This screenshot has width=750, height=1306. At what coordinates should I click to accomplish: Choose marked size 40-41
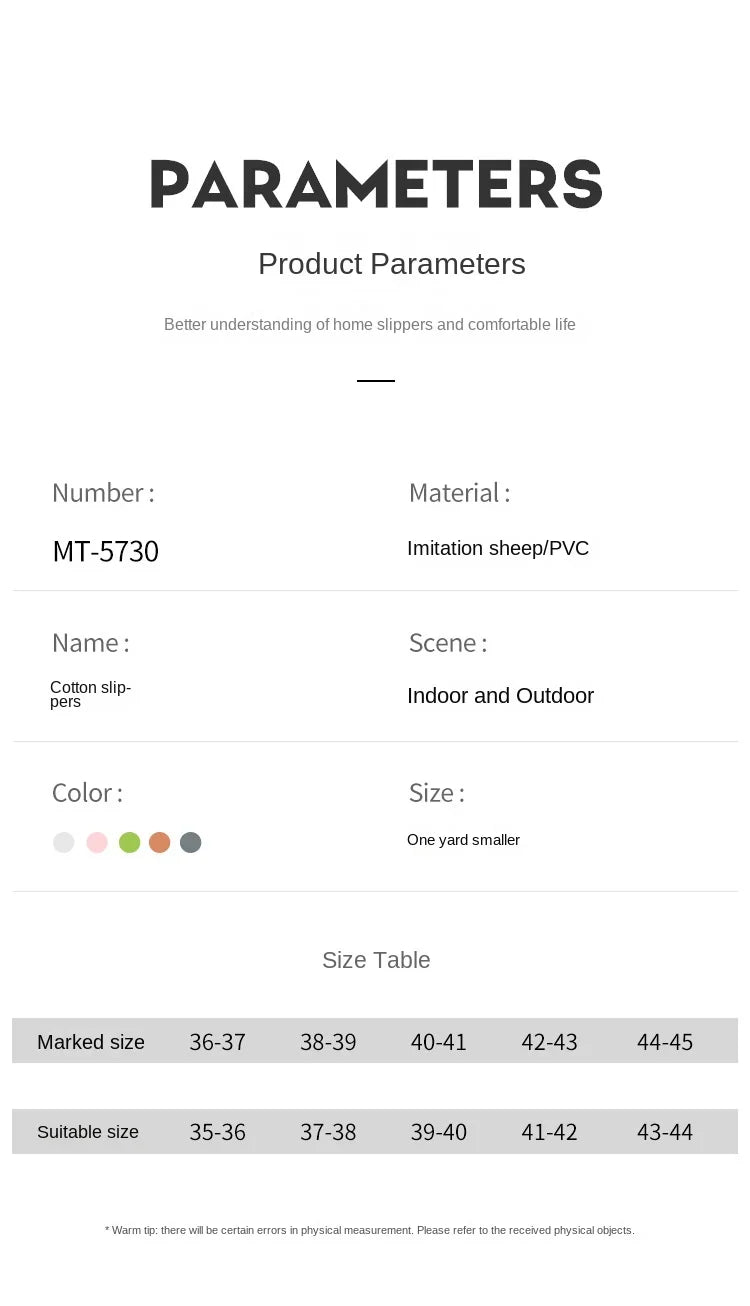tap(439, 1042)
